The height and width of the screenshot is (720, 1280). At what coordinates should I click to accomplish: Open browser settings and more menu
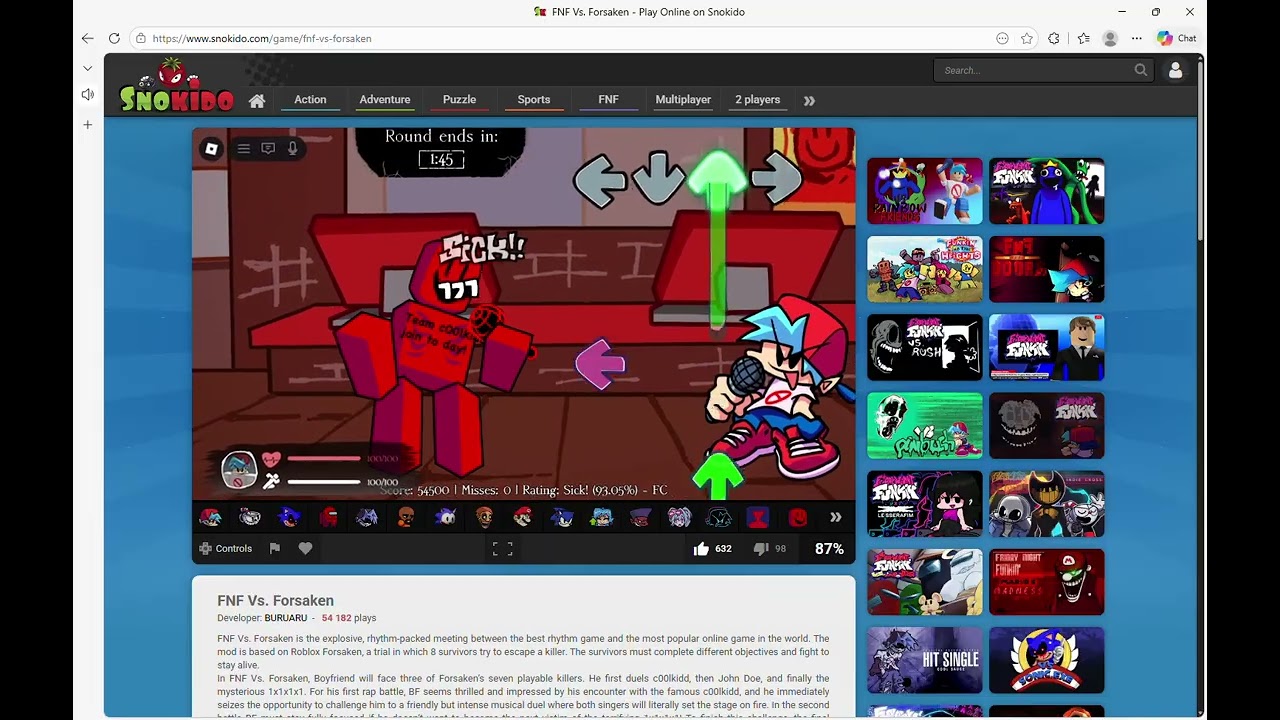[x=1137, y=38]
